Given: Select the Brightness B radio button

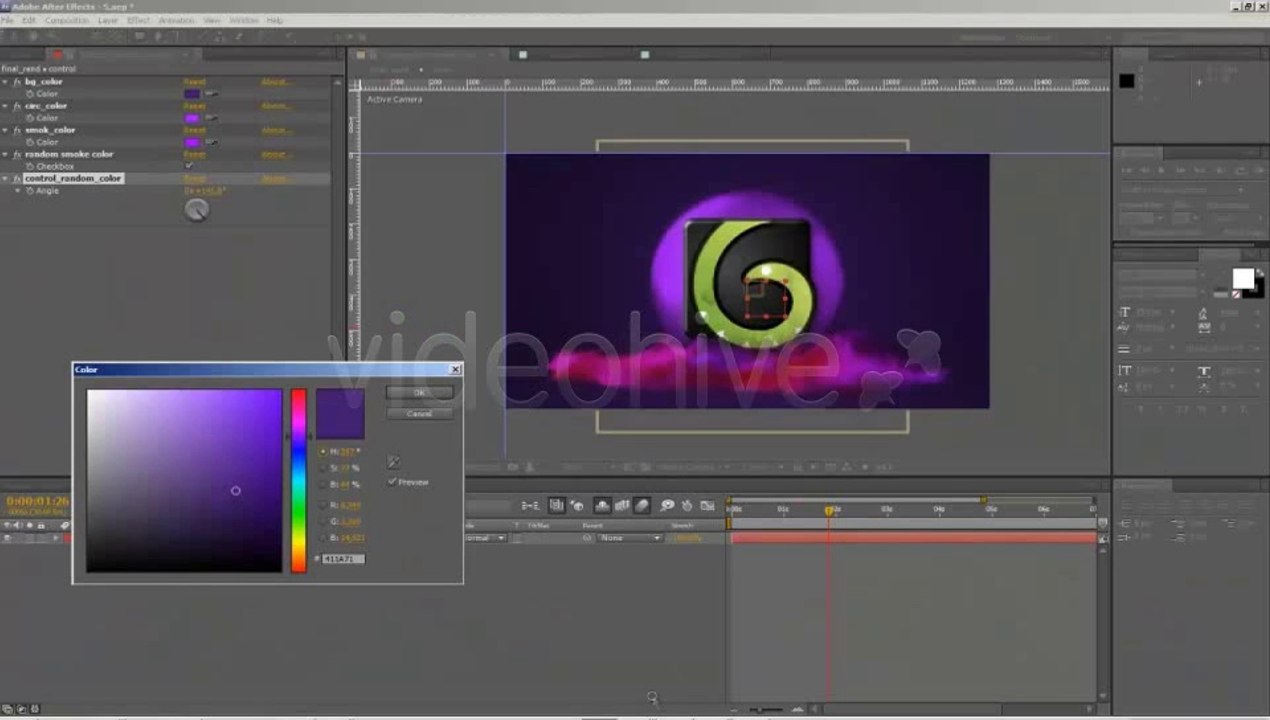Looking at the screenshot, I should tap(323, 485).
